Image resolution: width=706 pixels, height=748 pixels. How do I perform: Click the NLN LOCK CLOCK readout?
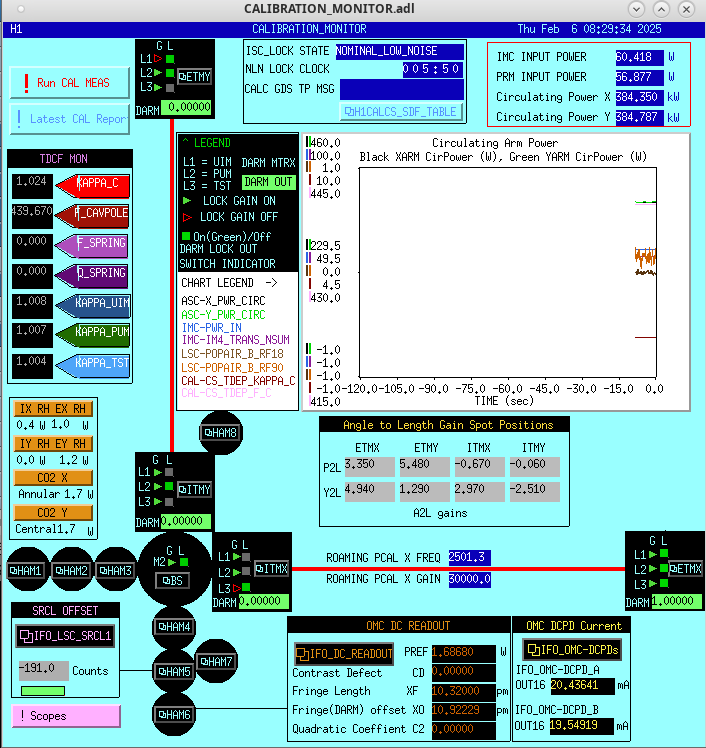[x=432, y=69]
